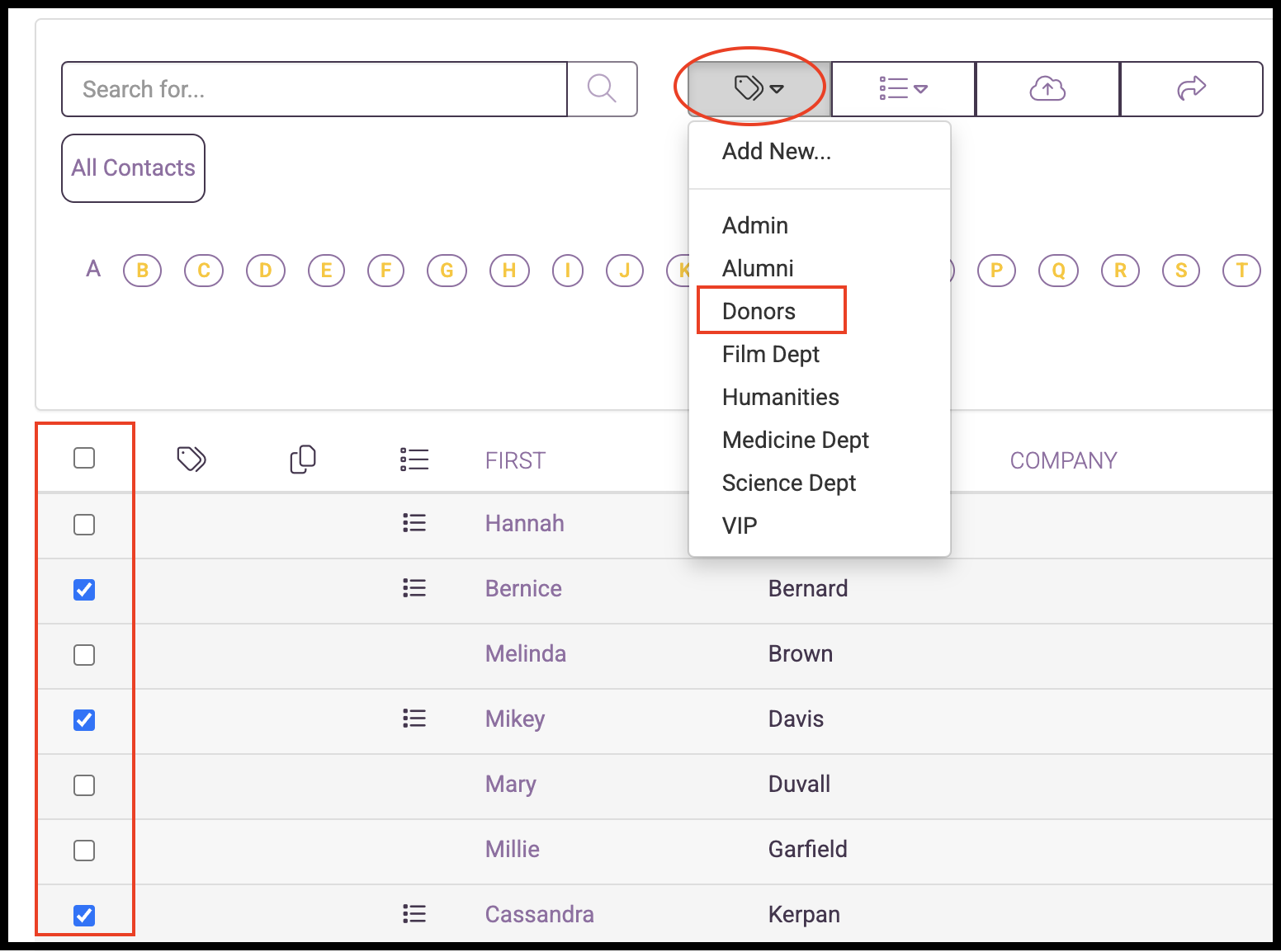The width and height of the screenshot is (1281, 952).
Task: Select the Film Dept tag
Action: click(x=771, y=354)
